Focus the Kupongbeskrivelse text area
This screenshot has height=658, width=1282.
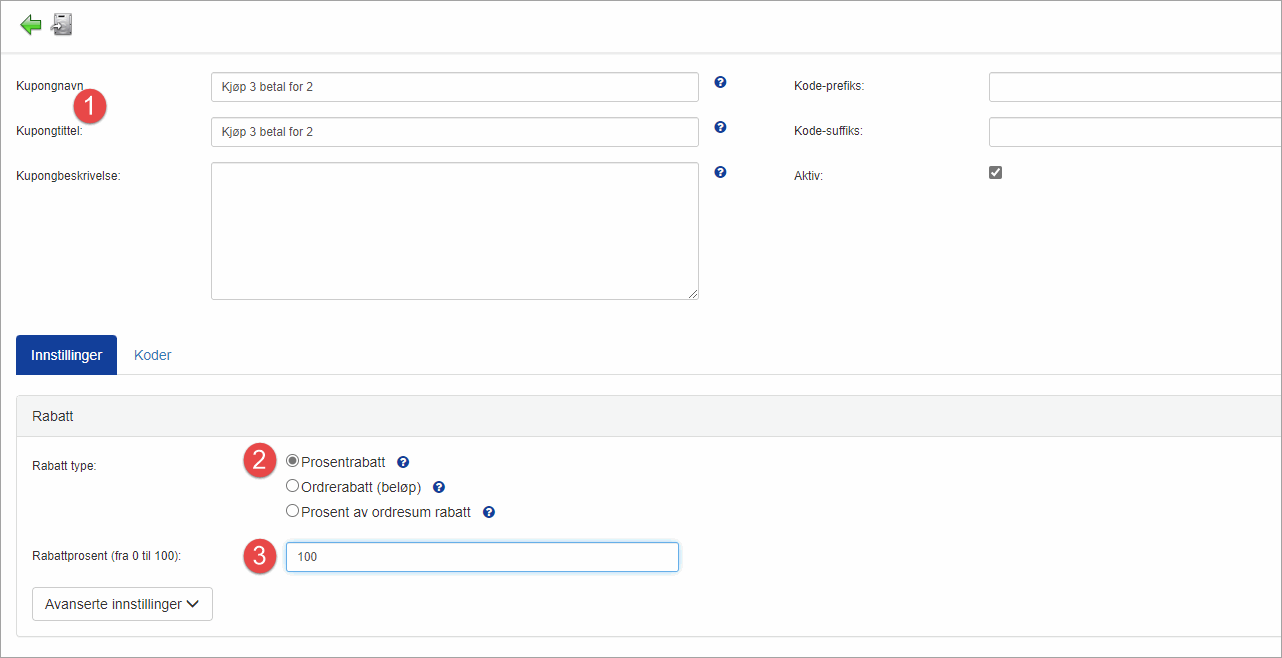click(454, 231)
